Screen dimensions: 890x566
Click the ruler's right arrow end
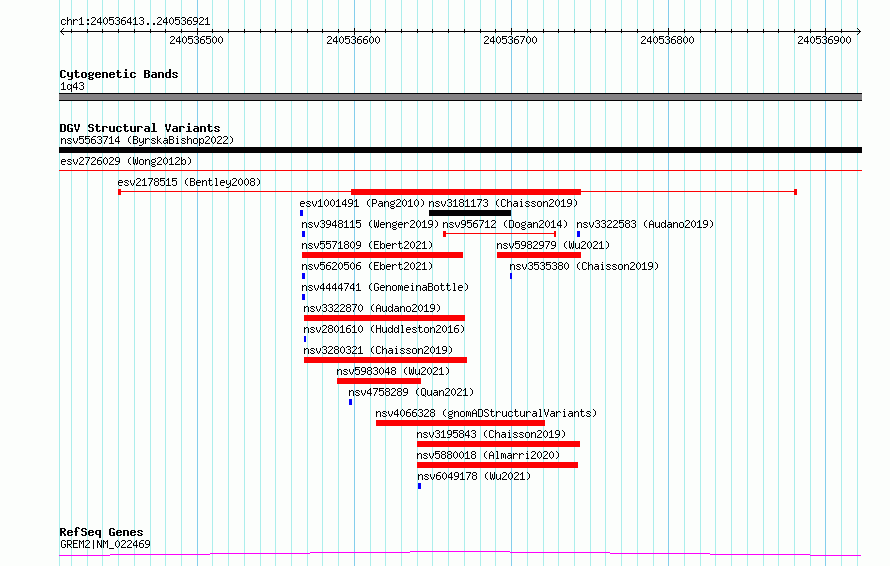[859, 31]
